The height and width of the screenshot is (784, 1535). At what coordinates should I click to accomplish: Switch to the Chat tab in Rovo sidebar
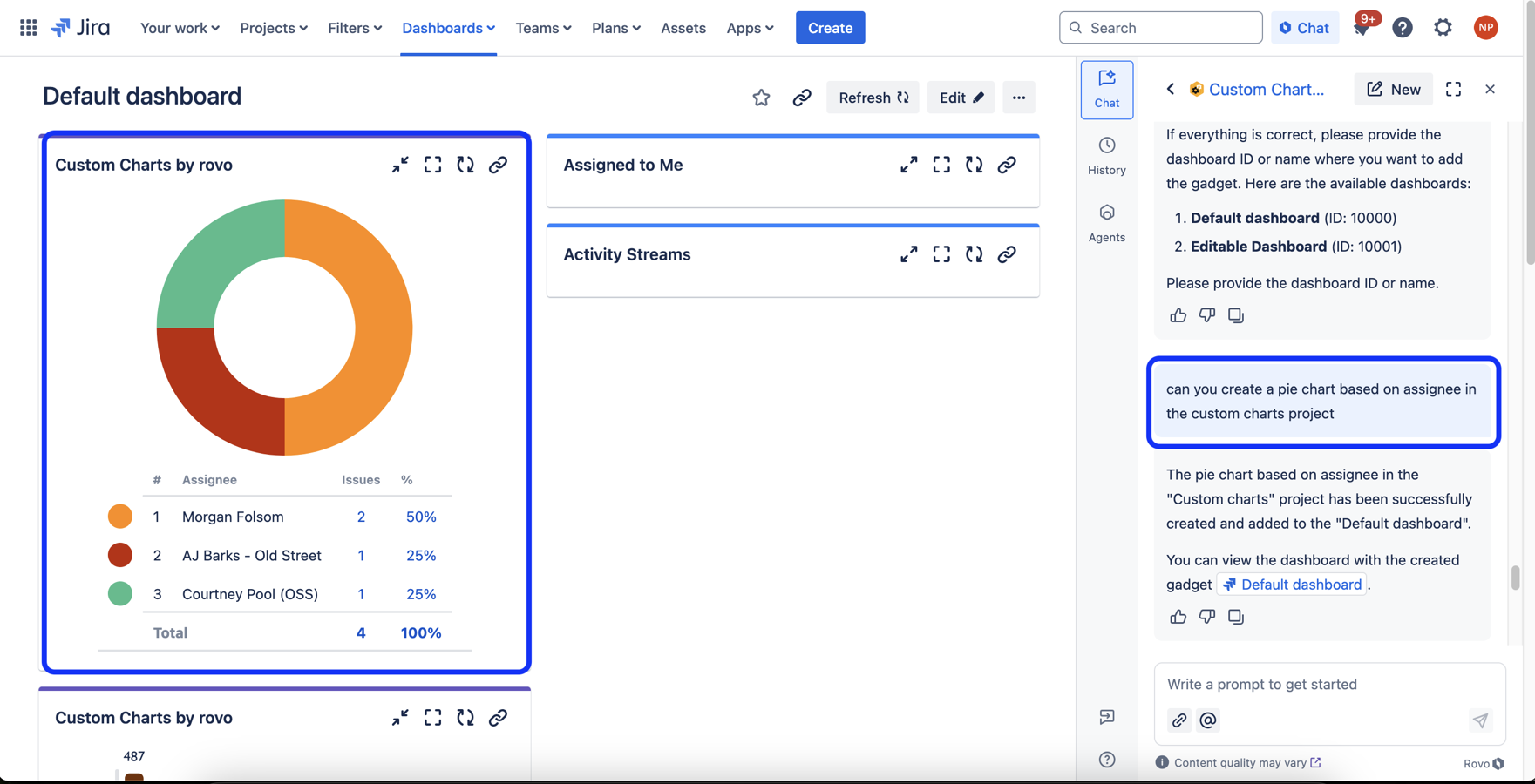1107,90
